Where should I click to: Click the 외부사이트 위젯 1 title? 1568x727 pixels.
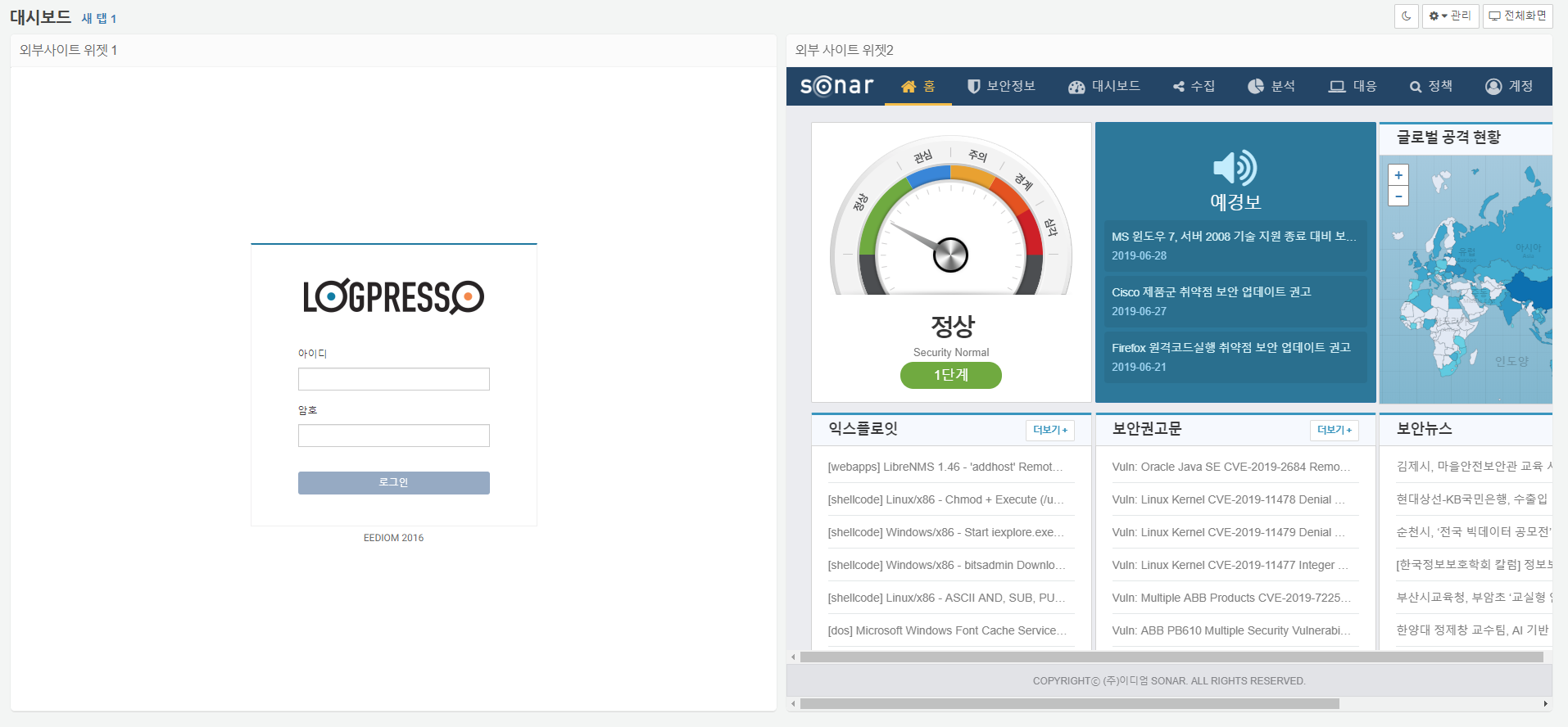coord(69,51)
